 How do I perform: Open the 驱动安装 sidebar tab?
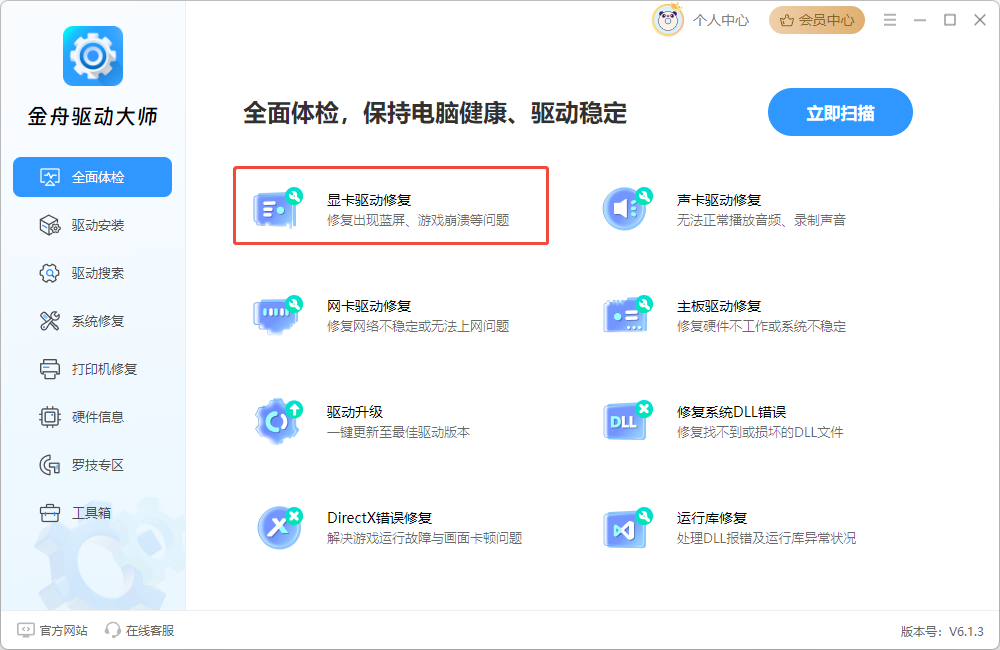tap(92, 225)
